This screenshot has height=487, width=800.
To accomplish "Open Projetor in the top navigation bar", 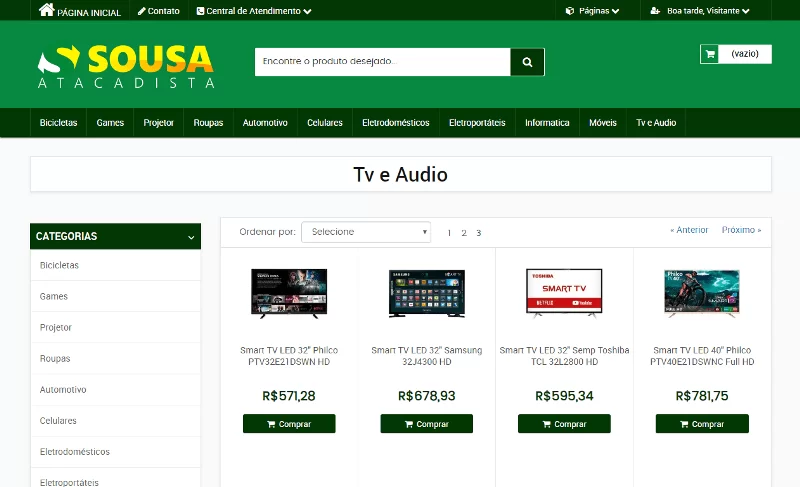I will [x=159, y=123].
